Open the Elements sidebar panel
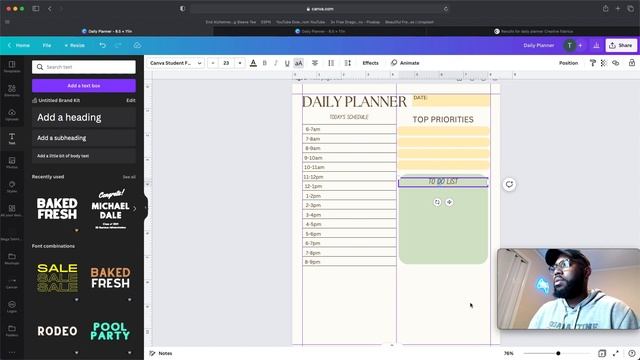Viewport: 640px width, 360px height. coord(12,90)
